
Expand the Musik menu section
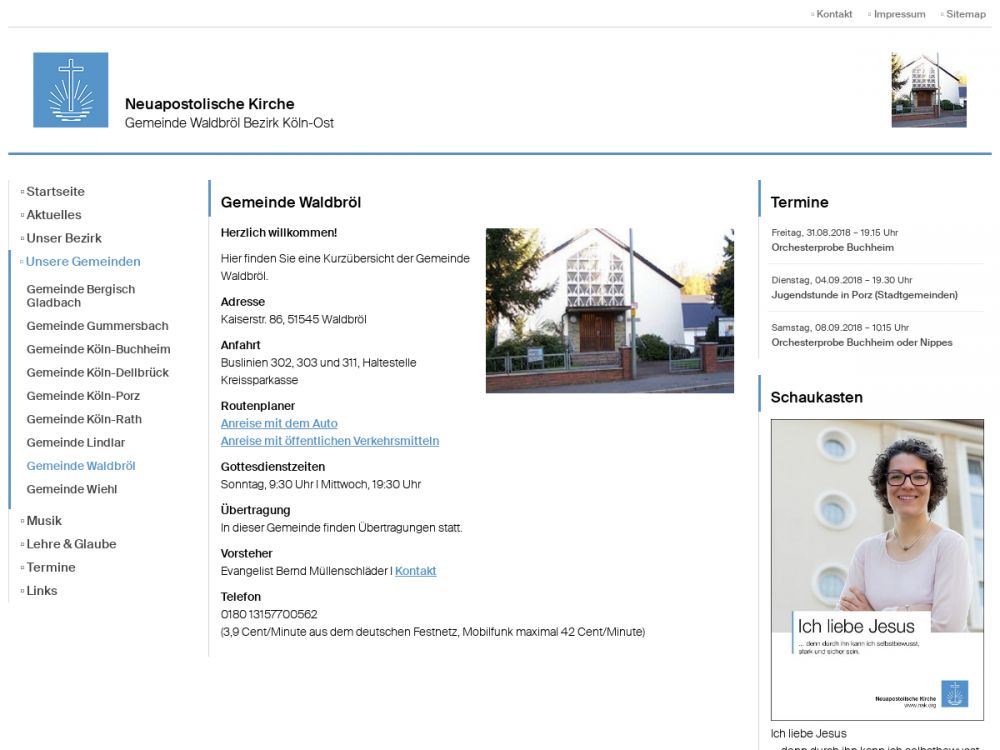click(x=44, y=521)
